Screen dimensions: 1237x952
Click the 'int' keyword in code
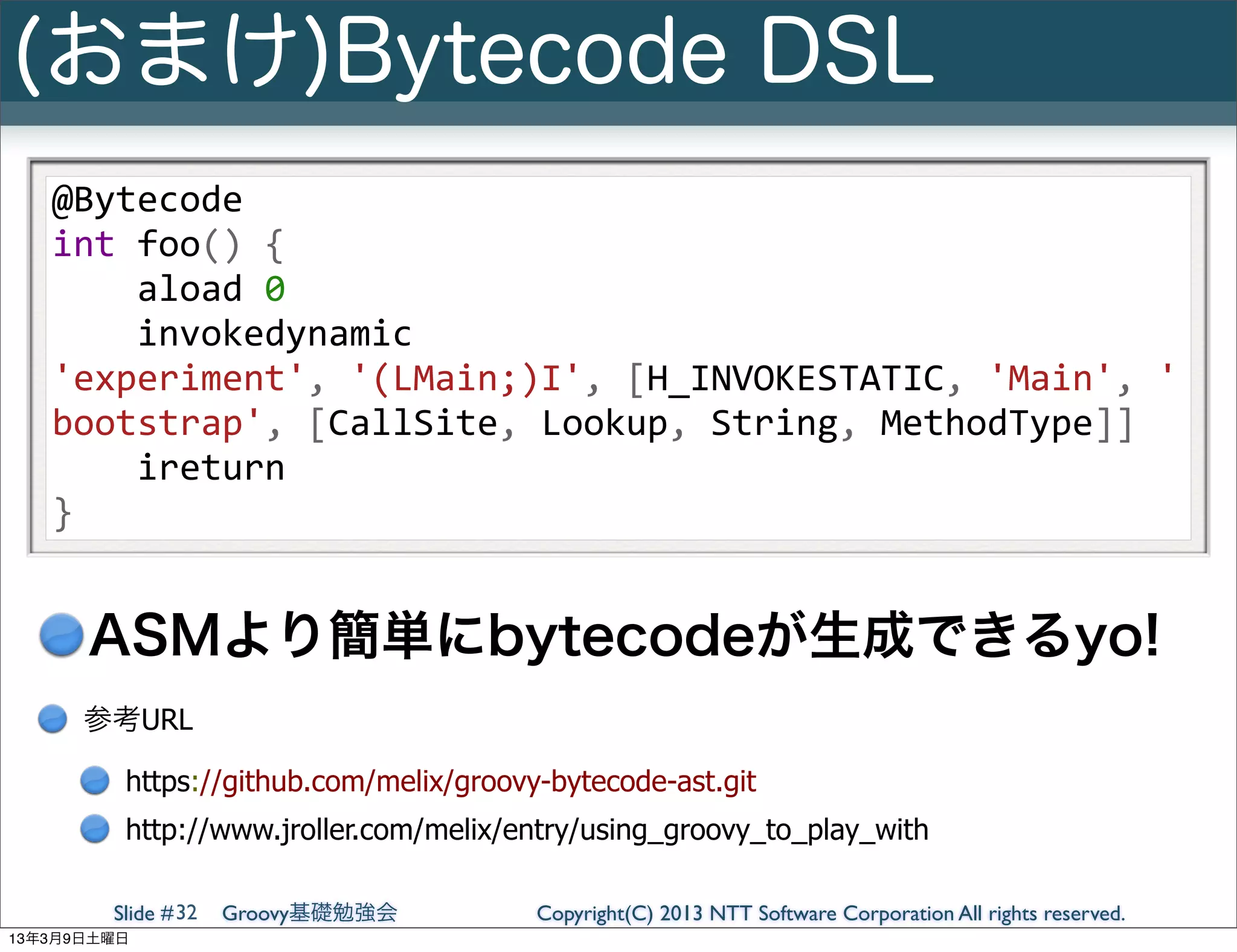83,245
